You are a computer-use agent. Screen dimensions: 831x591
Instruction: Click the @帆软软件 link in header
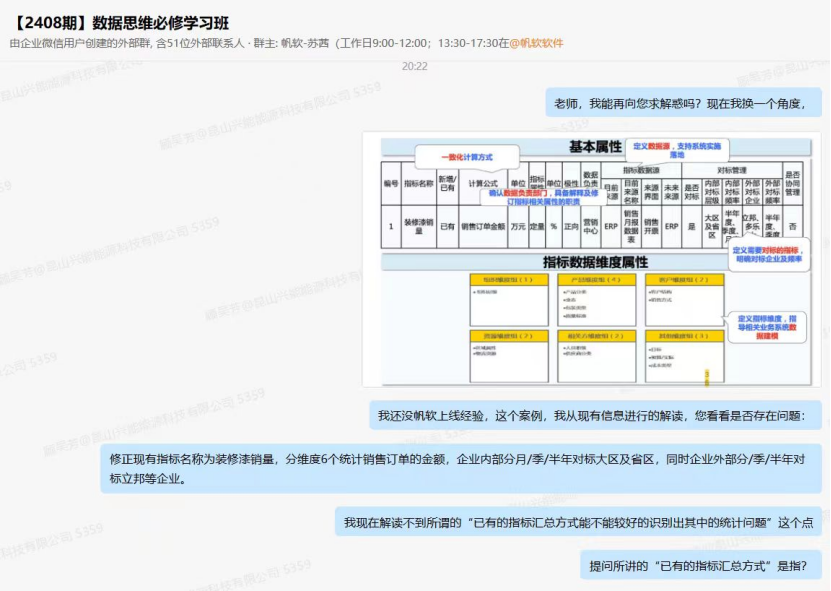[x=537, y=43]
